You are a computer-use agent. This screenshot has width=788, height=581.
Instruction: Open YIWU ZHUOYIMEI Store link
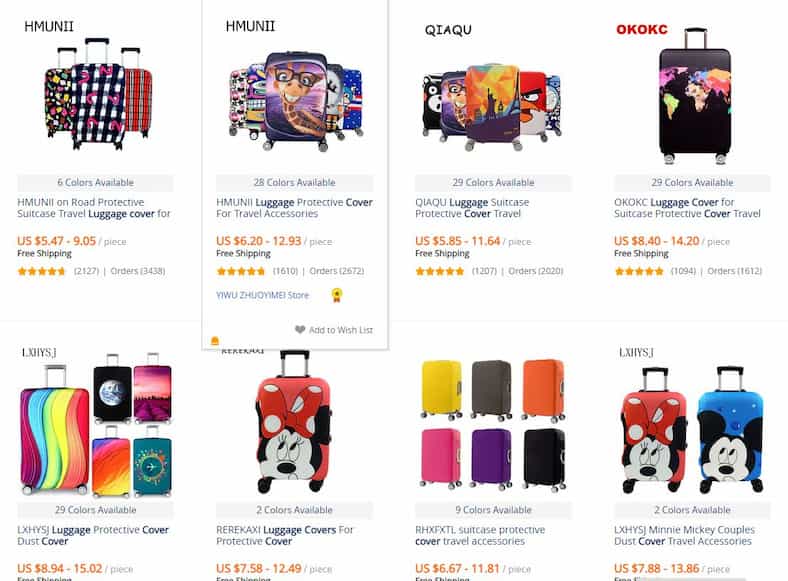262,295
